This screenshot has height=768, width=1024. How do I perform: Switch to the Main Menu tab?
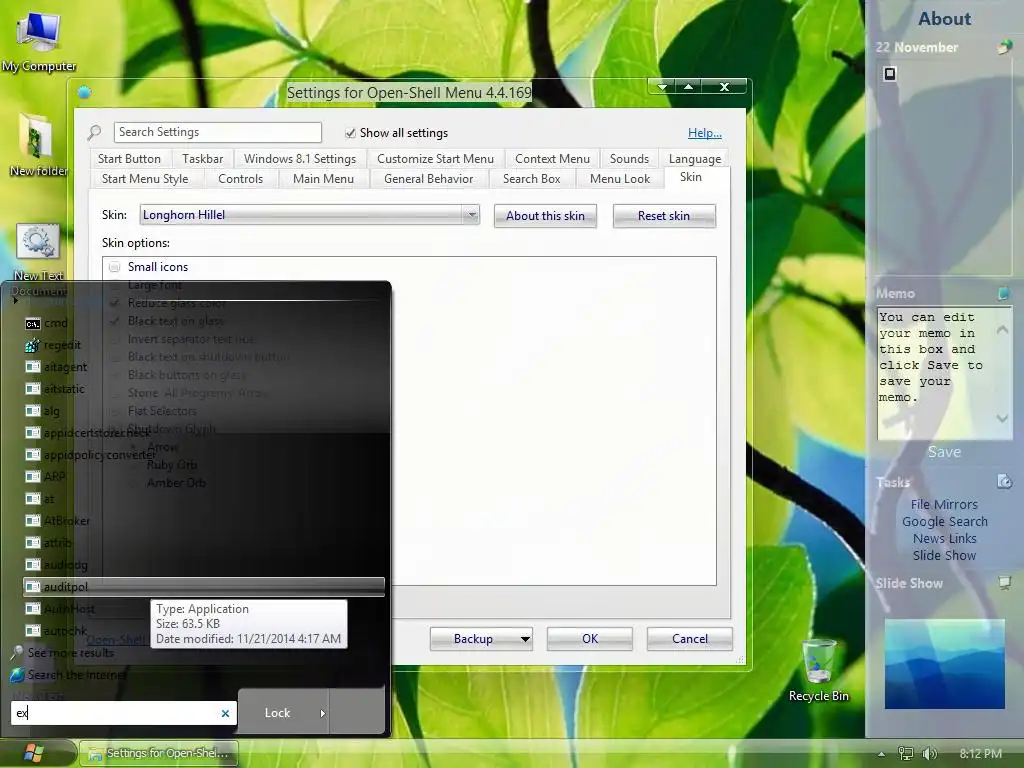coord(323,179)
